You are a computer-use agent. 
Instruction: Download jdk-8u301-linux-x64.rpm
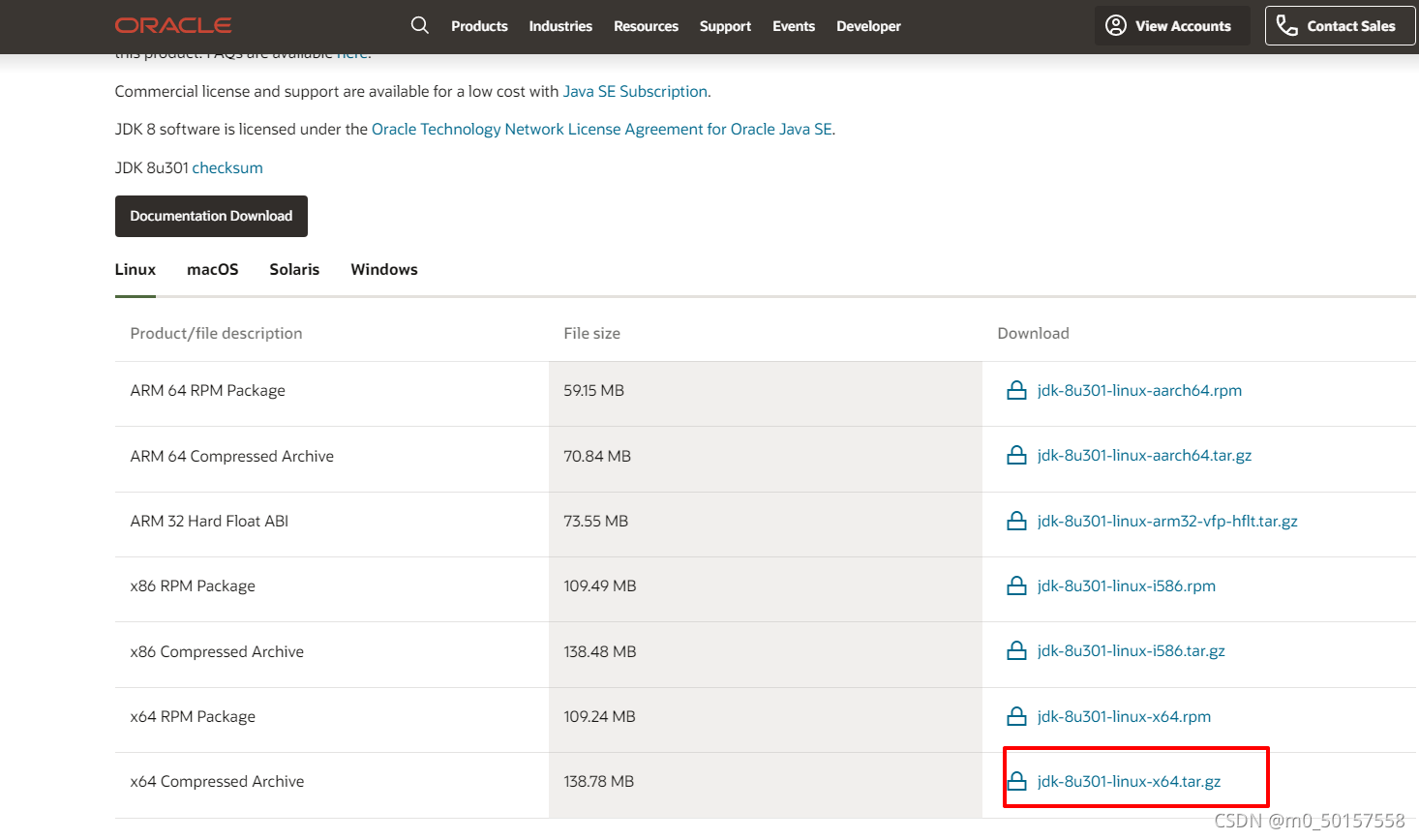point(1124,716)
